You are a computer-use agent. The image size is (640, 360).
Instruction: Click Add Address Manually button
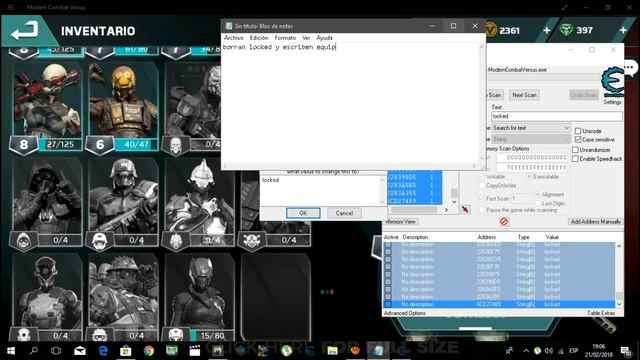click(x=596, y=222)
